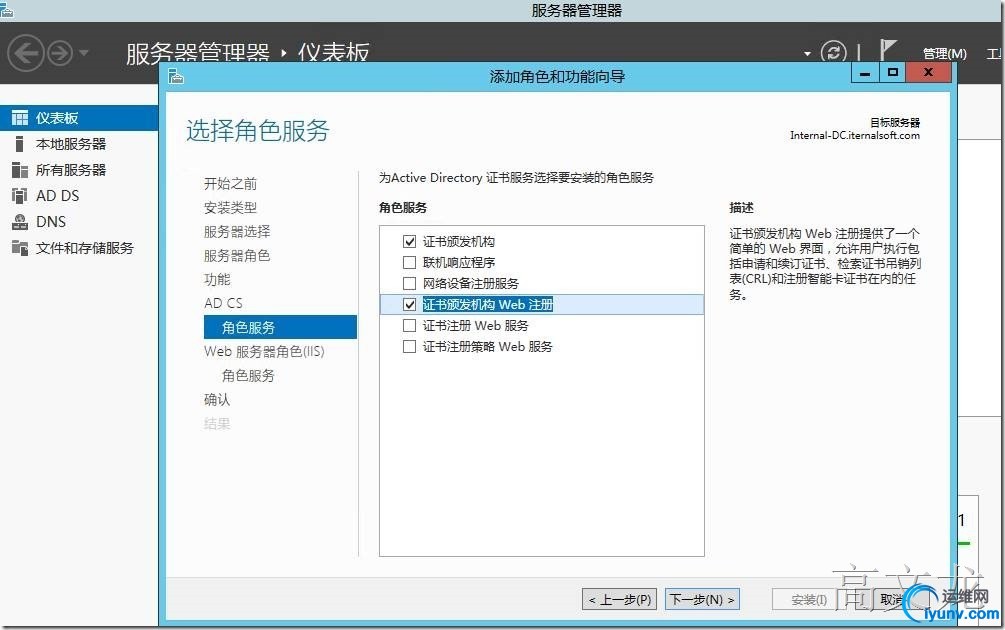Go to the 服务器角色 wizard step
The height and width of the screenshot is (630, 1005).
click(237, 256)
